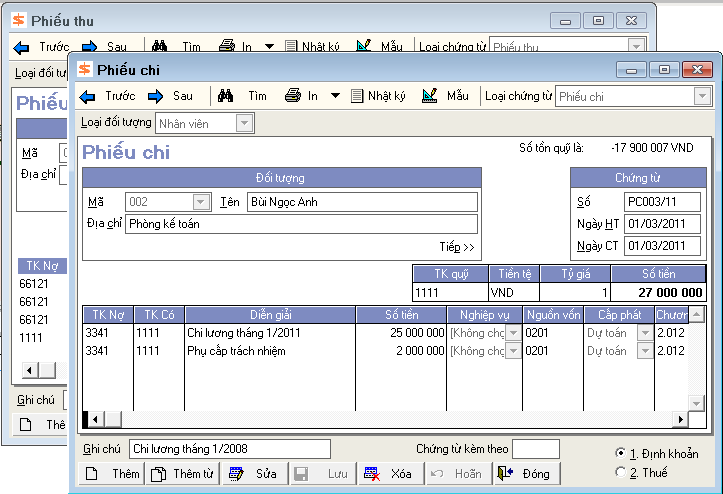Expand Loại chứng từ Phiếu chi dropdown

coord(702,96)
